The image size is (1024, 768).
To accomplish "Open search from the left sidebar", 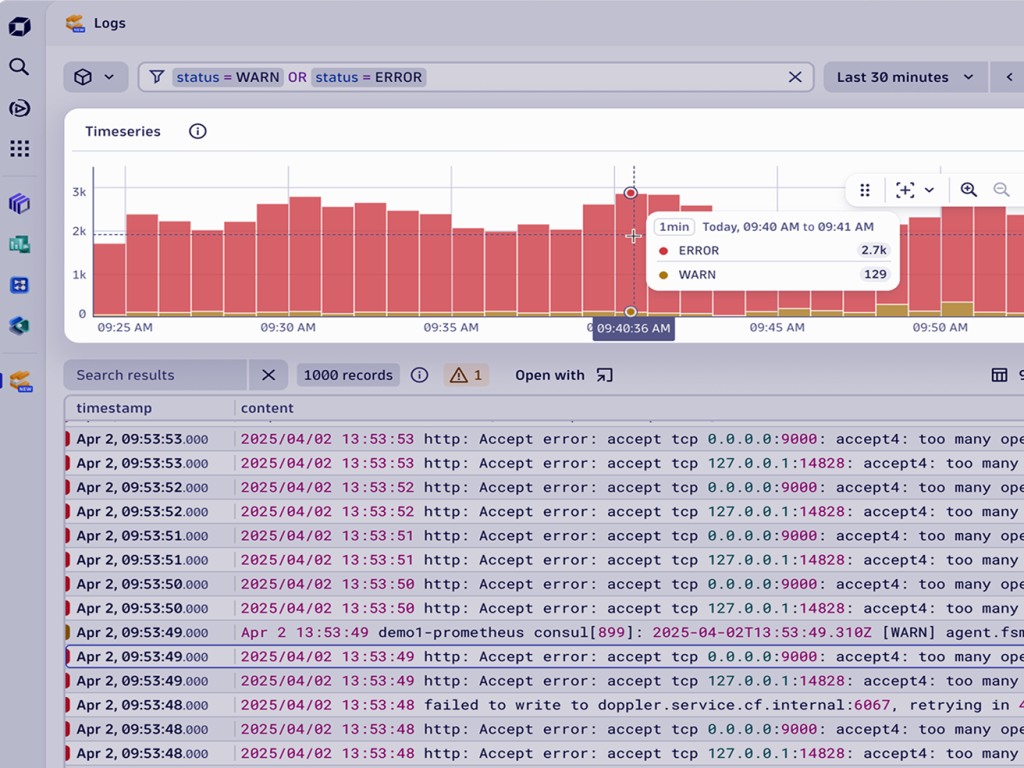I will 19,67.
